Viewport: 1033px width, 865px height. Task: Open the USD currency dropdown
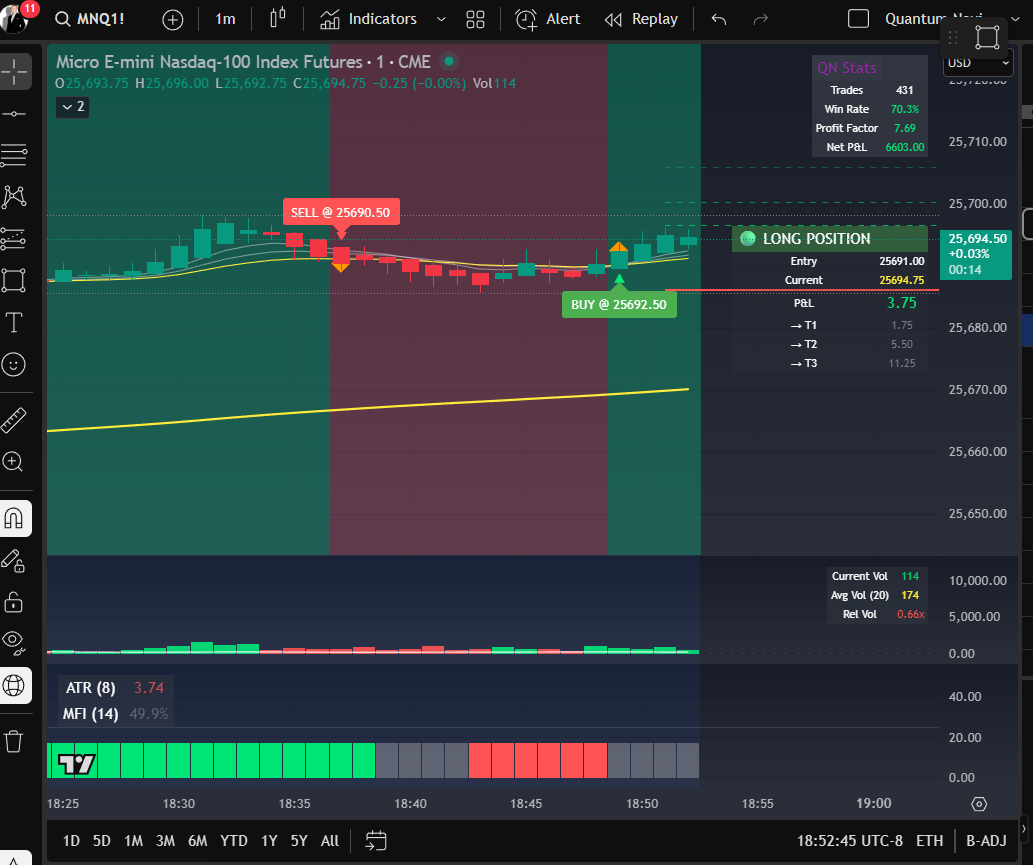977,62
